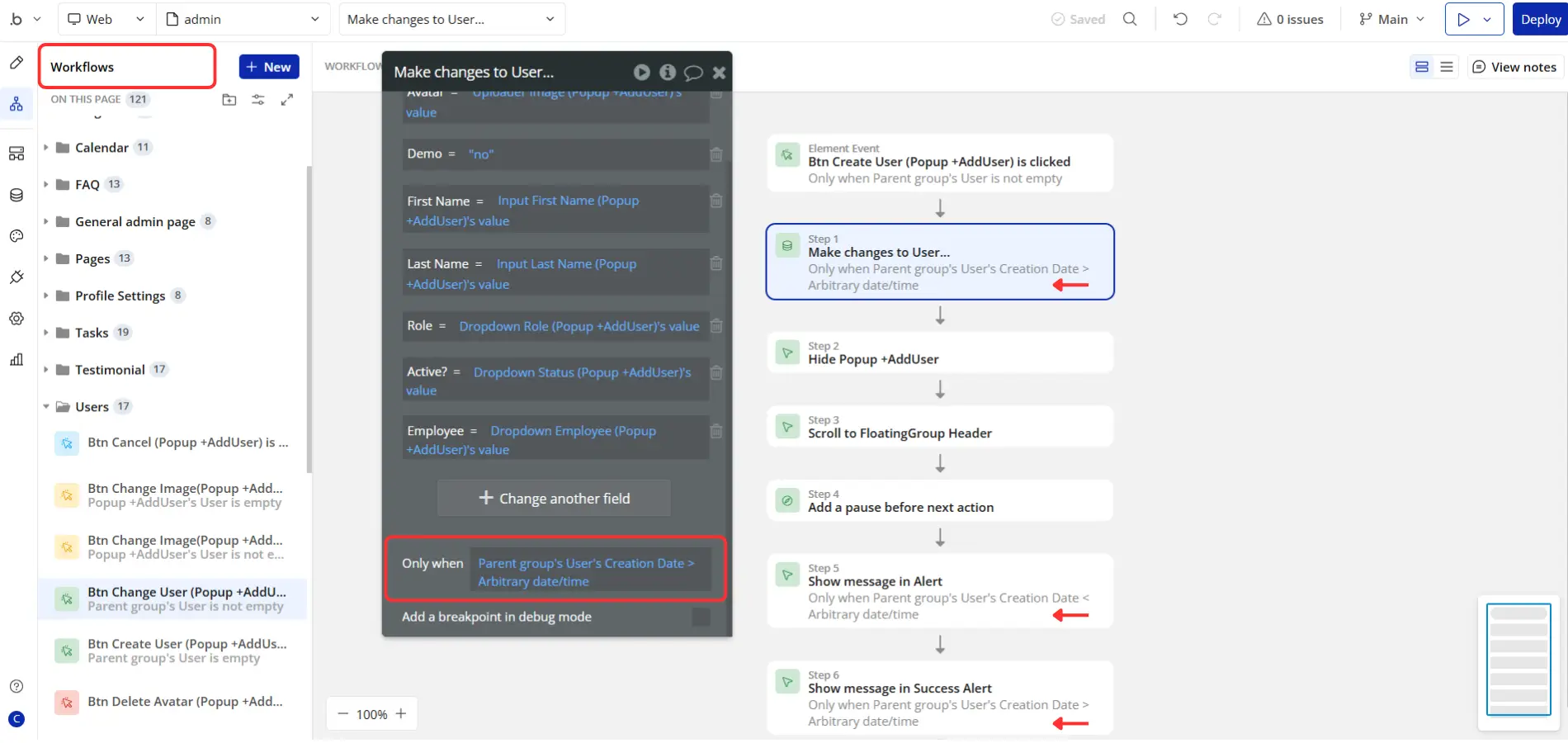
Task: Click Change another field button
Action: tap(554, 499)
